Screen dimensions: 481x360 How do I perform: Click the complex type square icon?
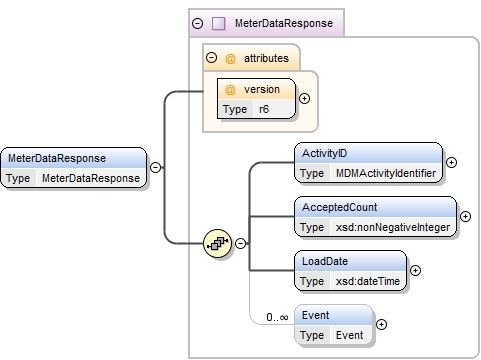click(x=219, y=24)
